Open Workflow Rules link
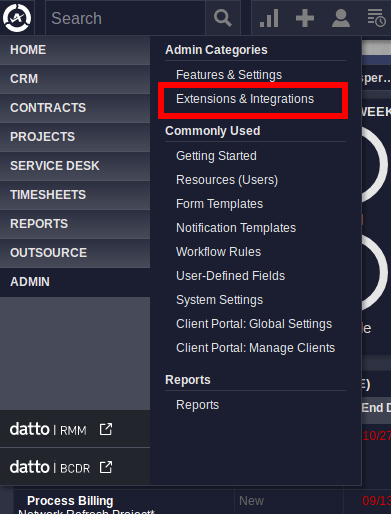 218,252
